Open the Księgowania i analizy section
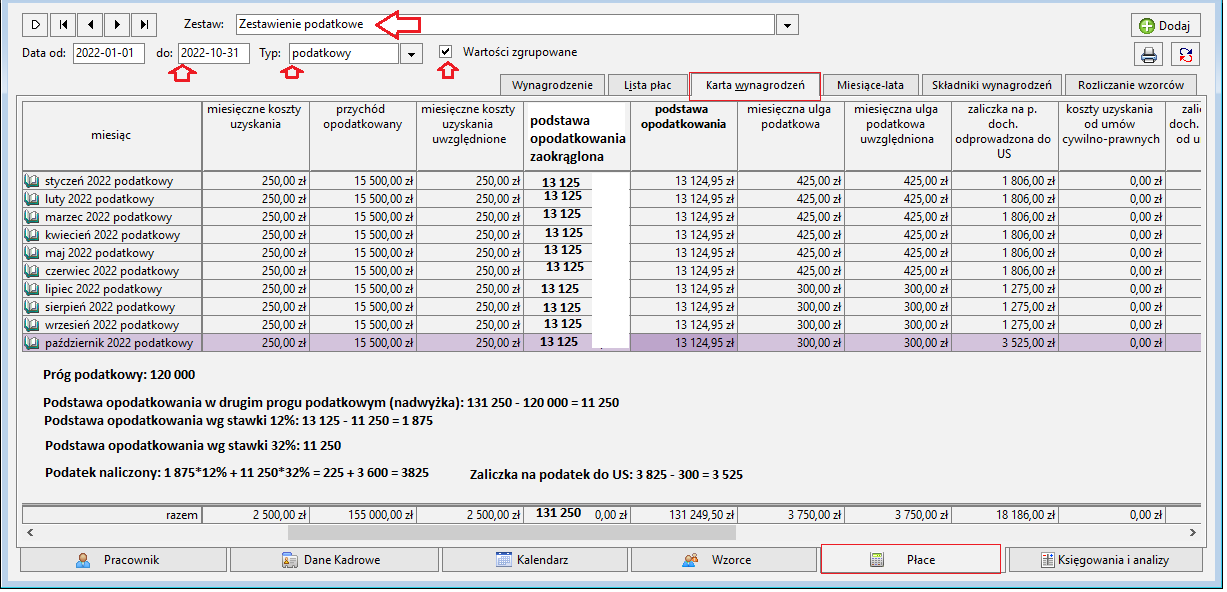1227x592 pixels. tap(1104, 560)
